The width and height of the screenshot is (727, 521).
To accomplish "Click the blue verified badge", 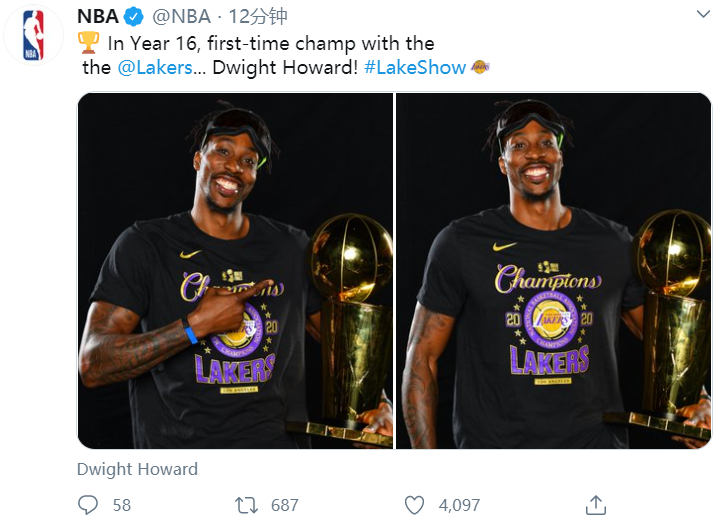I will (x=134, y=17).
